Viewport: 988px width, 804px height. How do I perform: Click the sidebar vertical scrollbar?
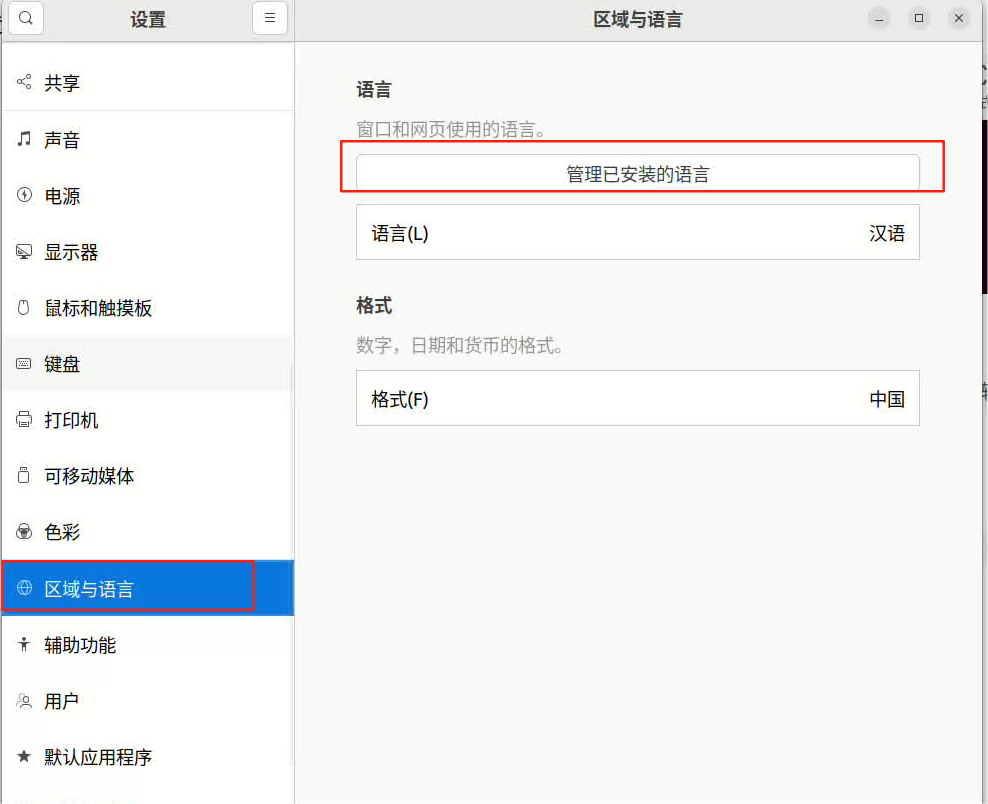(292, 567)
